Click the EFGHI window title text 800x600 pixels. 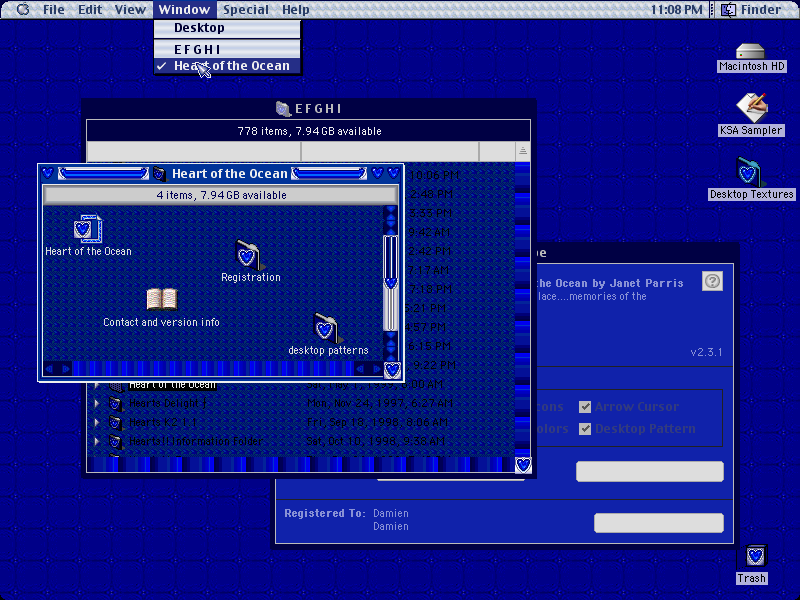[x=318, y=109]
